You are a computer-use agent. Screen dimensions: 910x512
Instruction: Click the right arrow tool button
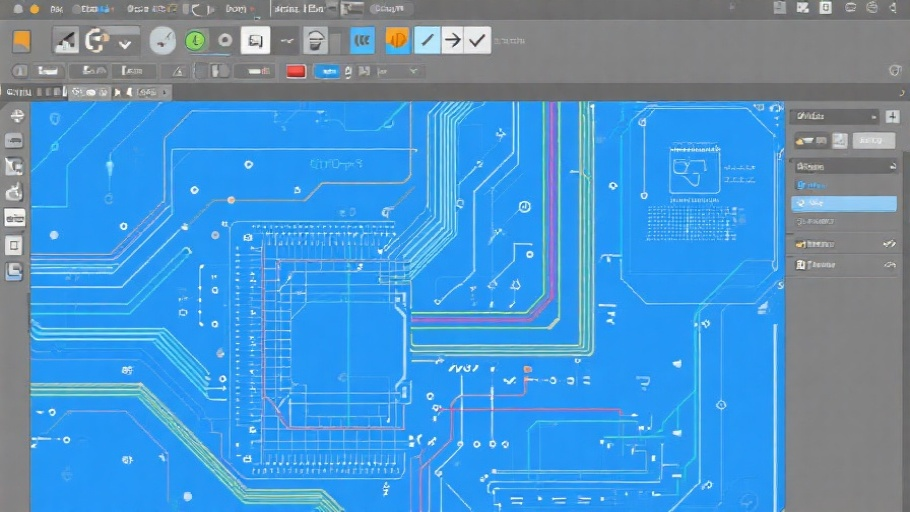click(x=453, y=41)
